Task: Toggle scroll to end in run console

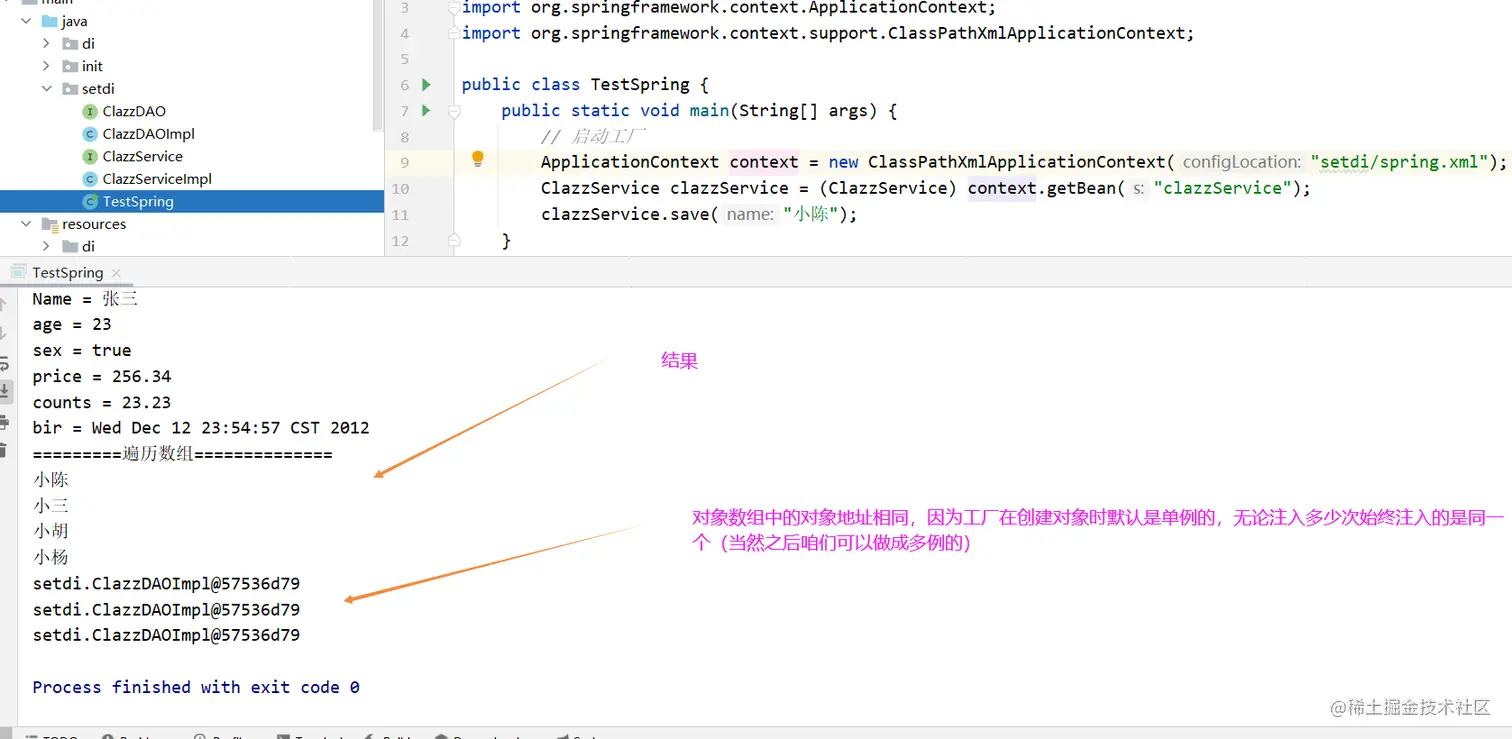Action: click(x=5, y=390)
